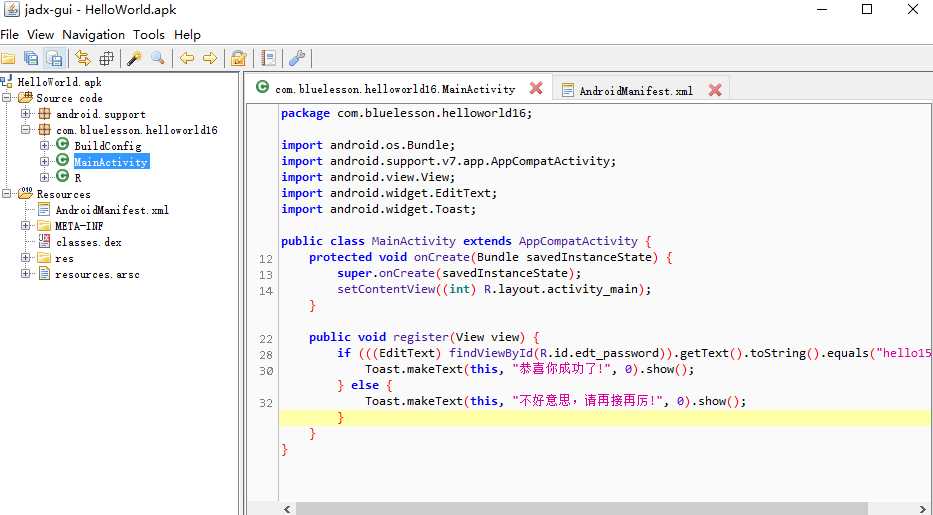Switch to the AndroidManifest.xml tab
Viewport: 933px width, 515px height.
click(x=636, y=91)
